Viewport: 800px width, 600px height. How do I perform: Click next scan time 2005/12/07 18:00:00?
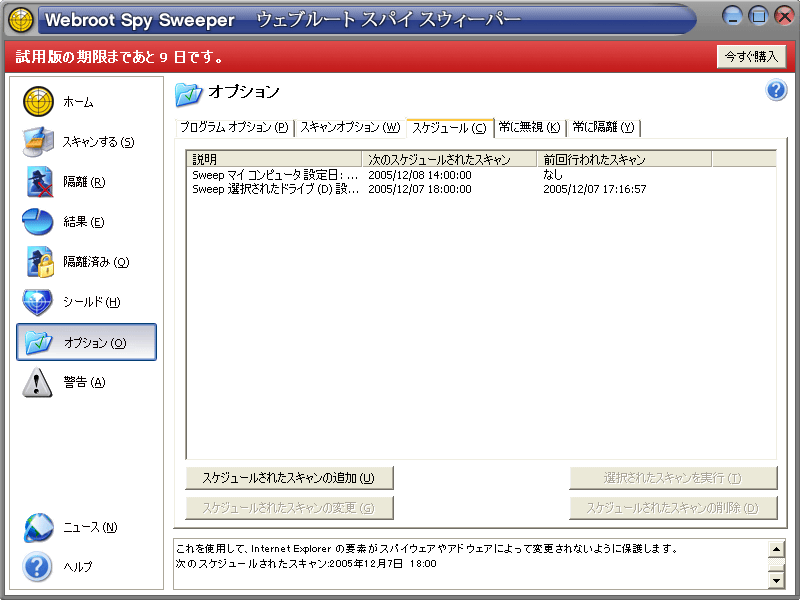420,189
